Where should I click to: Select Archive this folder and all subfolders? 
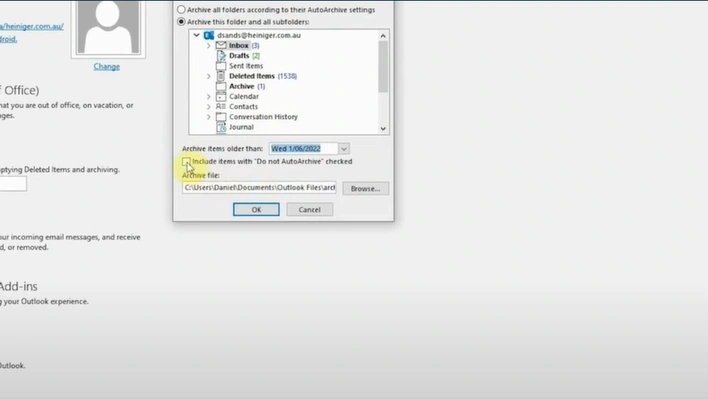(181, 22)
